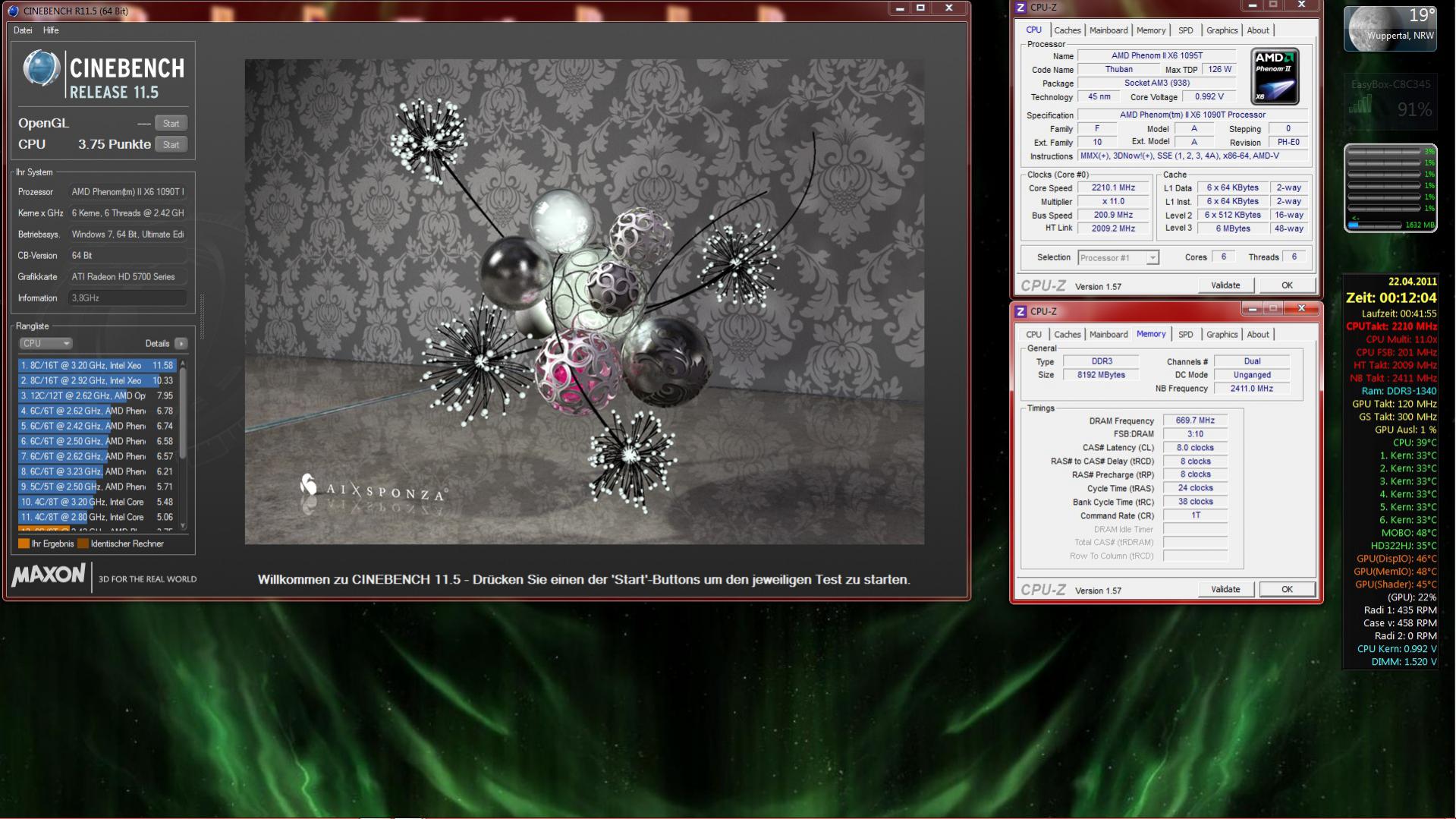This screenshot has height=819, width=1456.
Task: Click the Zeit: 00:12:04 clock in sensor gadget
Action: 1391,298
